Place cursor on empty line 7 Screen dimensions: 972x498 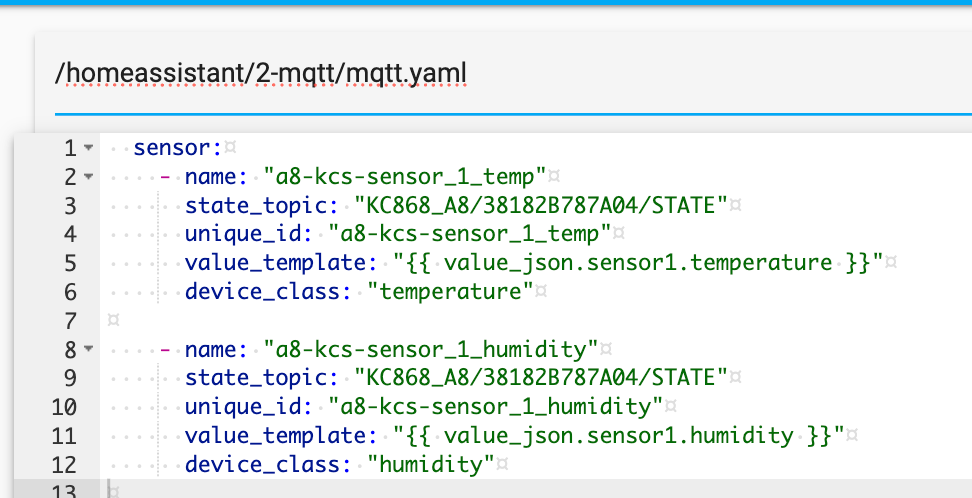click(300, 321)
